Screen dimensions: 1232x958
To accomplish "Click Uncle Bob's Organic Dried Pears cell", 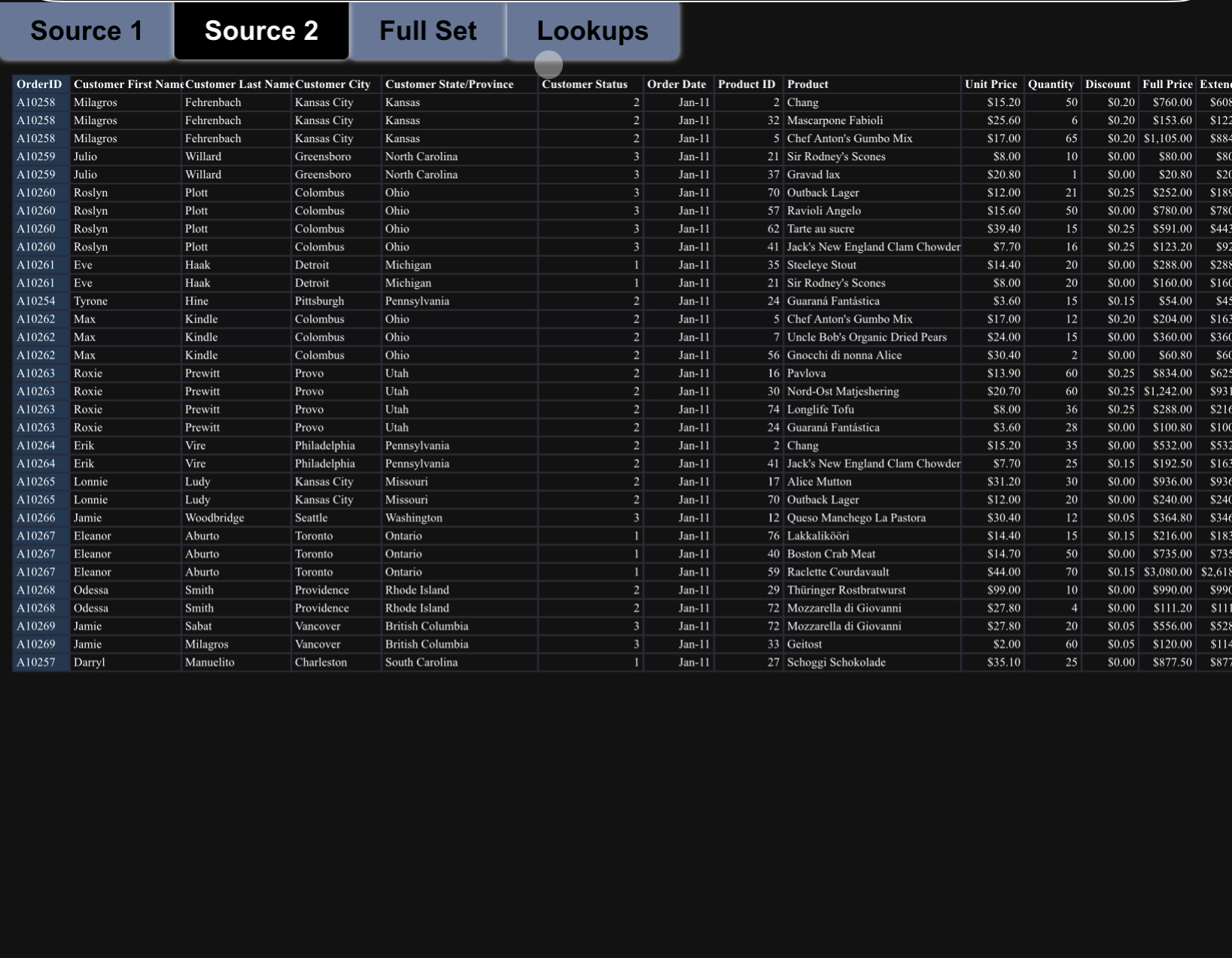I will 872,337.
